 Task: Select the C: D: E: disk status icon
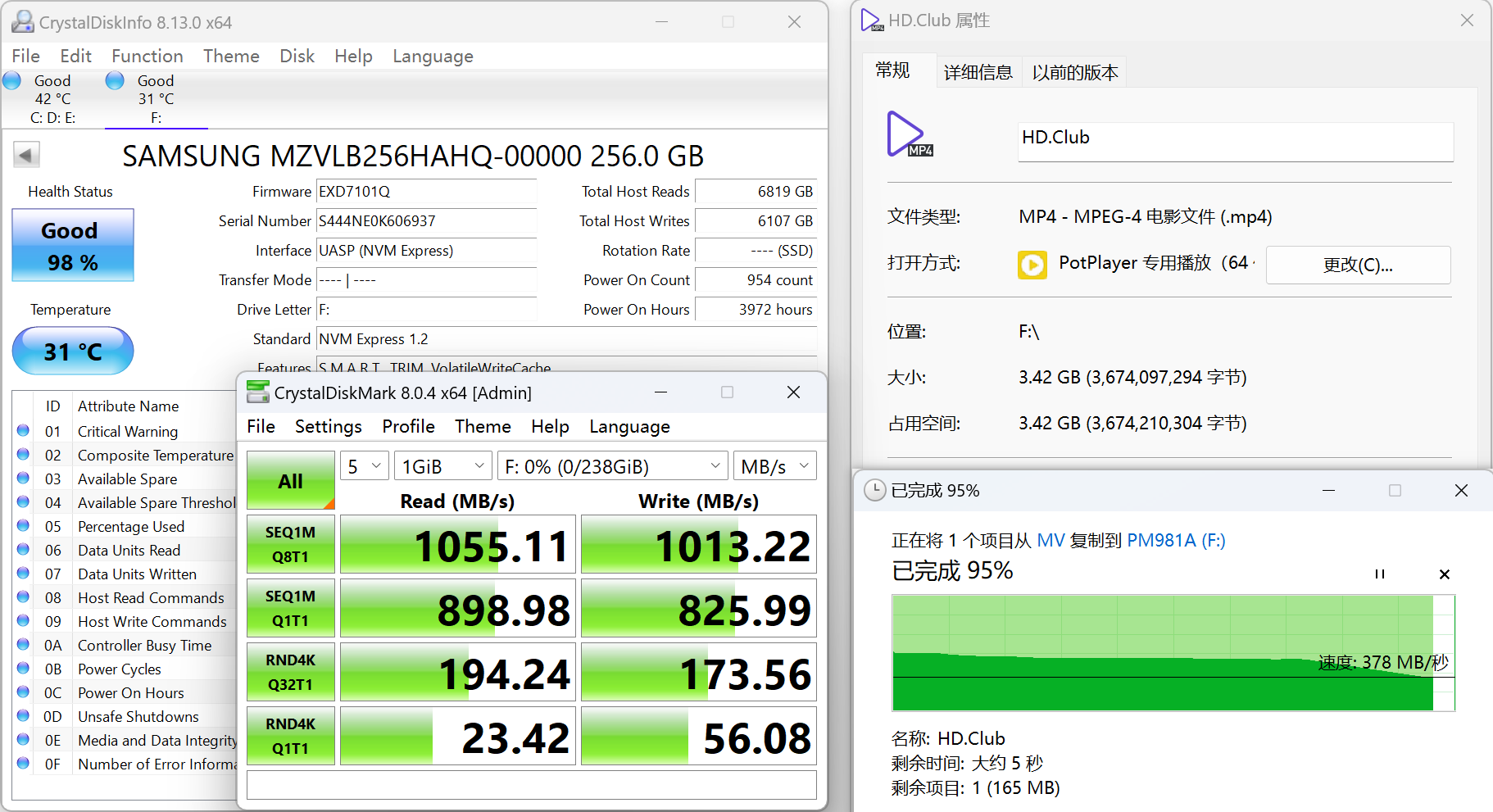pos(12,80)
